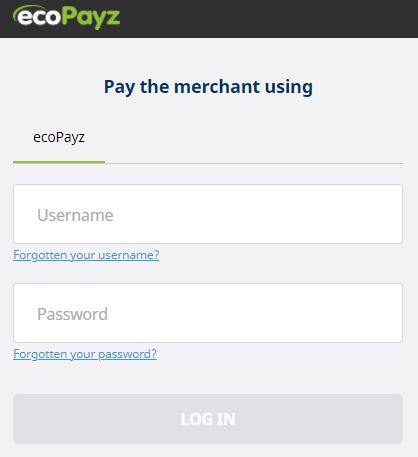Image resolution: width=418 pixels, height=457 pixels.
Task: Click the word password in recovery link
Action: (x=127, y=354)
